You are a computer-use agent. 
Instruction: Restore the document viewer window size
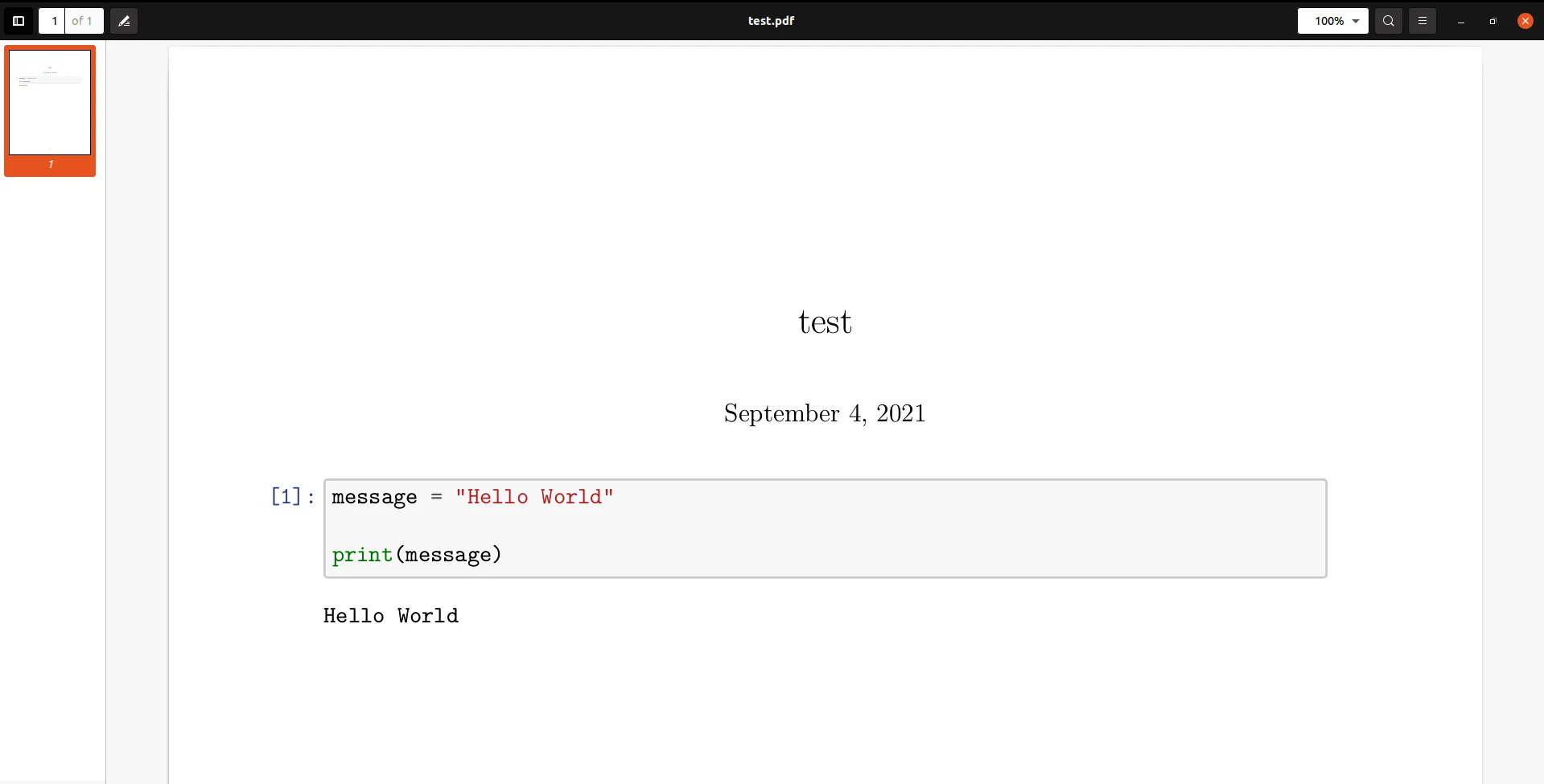(1493, 22)
